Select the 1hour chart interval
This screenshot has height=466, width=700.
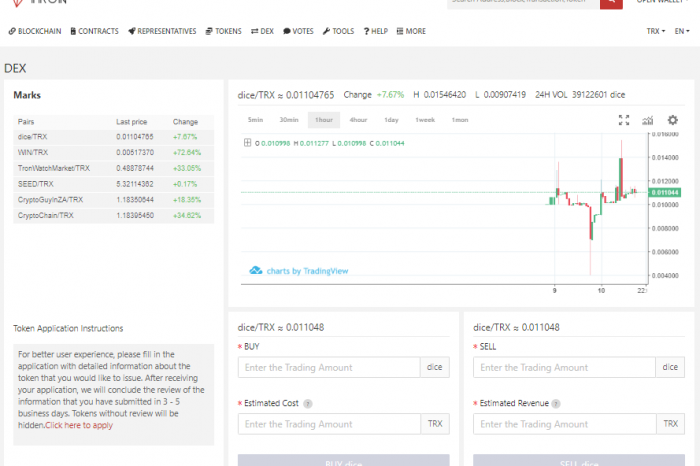pyautogui.click(x=324, y=120)
